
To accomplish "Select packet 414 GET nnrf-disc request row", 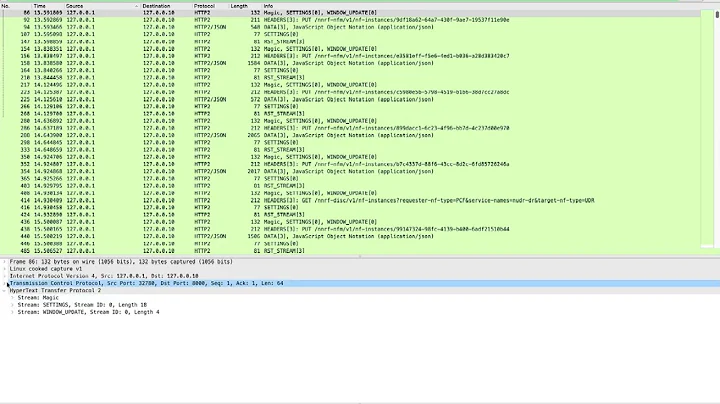I will point(350,200).
